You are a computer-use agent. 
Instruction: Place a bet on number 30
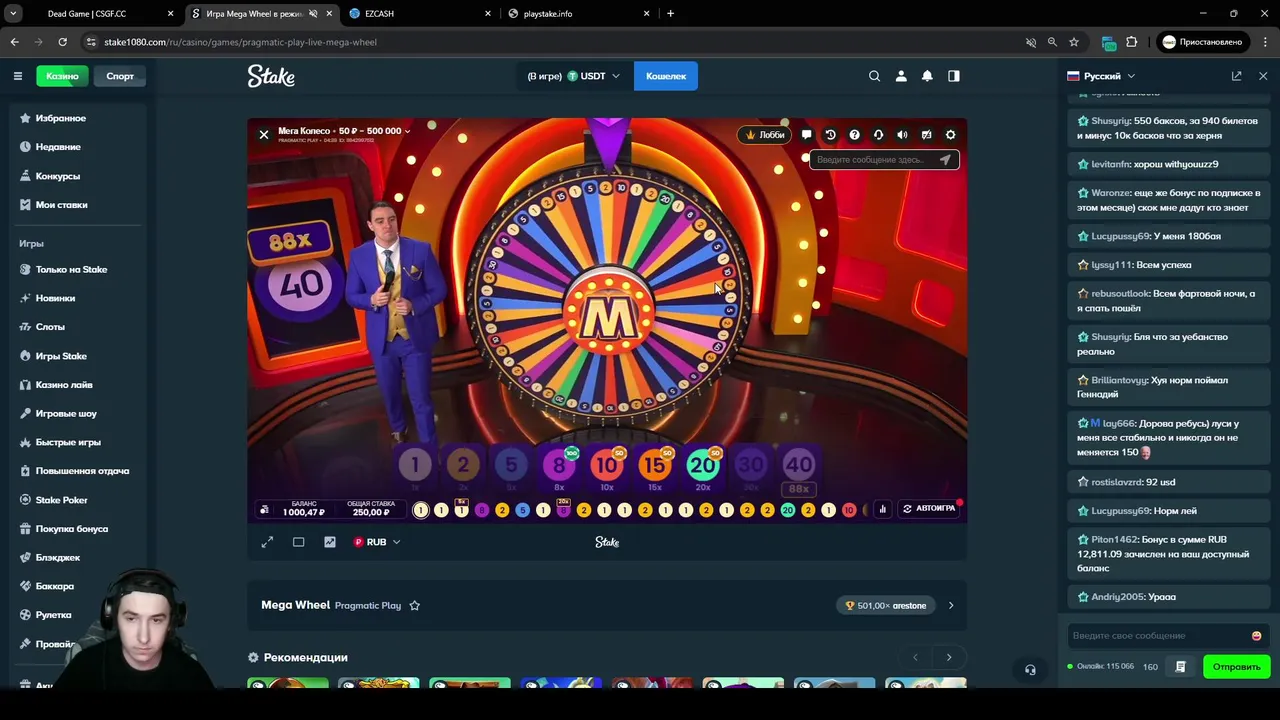[x=751, y=465]
